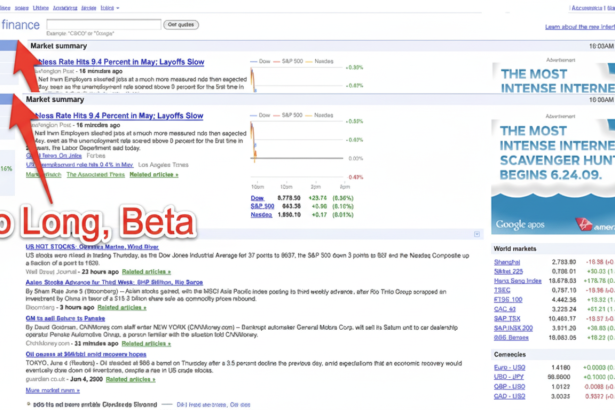Open USD - JPY currency pair

click(x=509, y=377)
